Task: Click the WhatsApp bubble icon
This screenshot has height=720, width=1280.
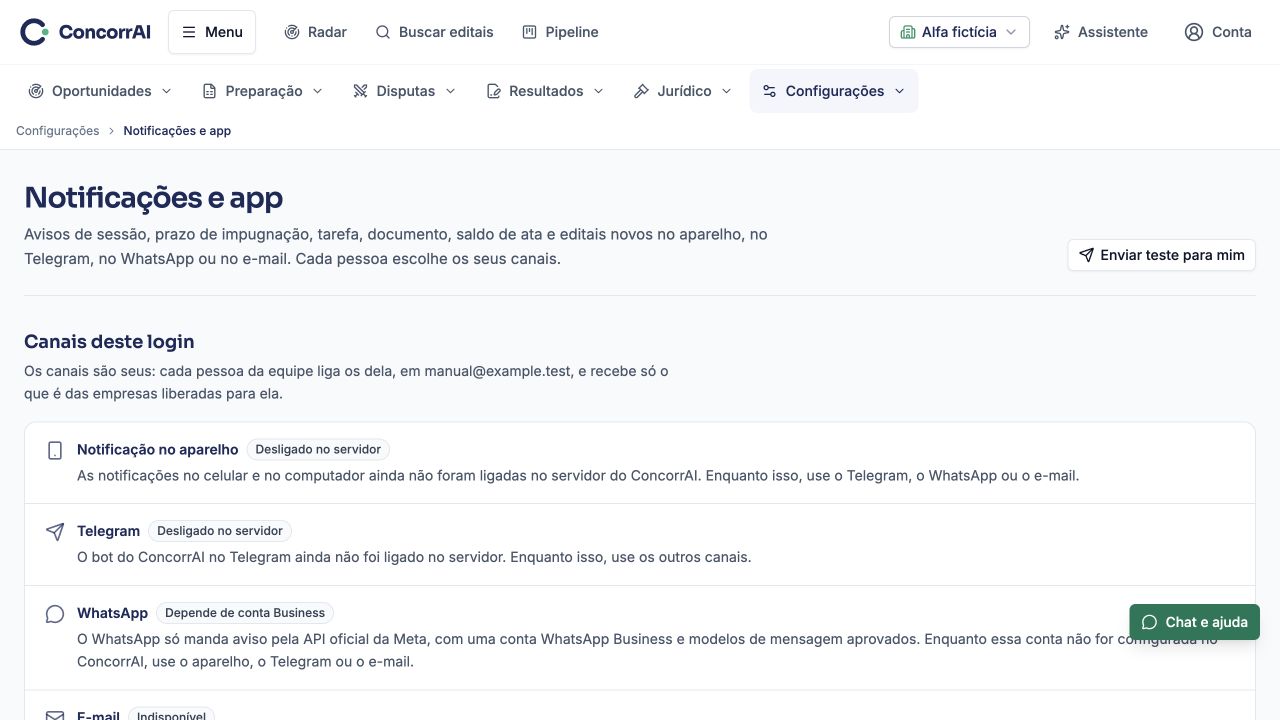Action: (x=55, y=614)
